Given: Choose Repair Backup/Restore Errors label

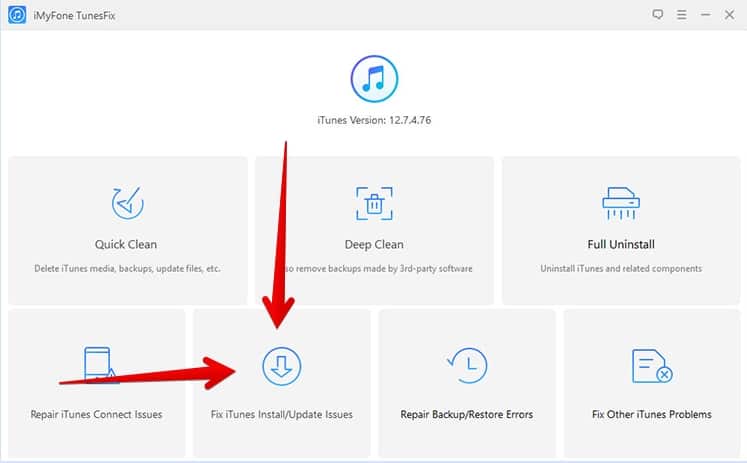Looking at the screenshot, I should coord(467,414).
